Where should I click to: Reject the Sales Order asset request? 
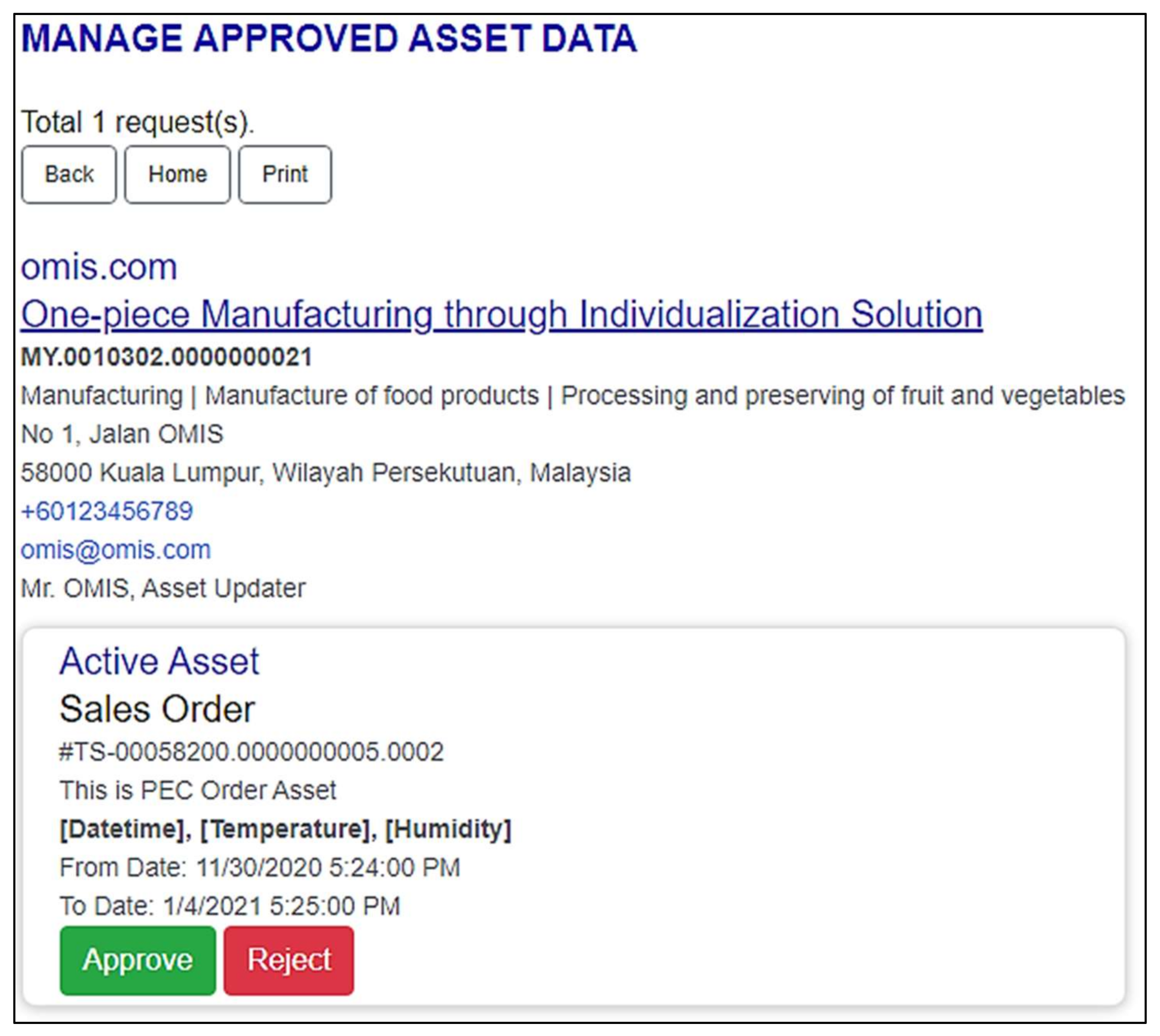pyautogui.click(x=289, y=960)
